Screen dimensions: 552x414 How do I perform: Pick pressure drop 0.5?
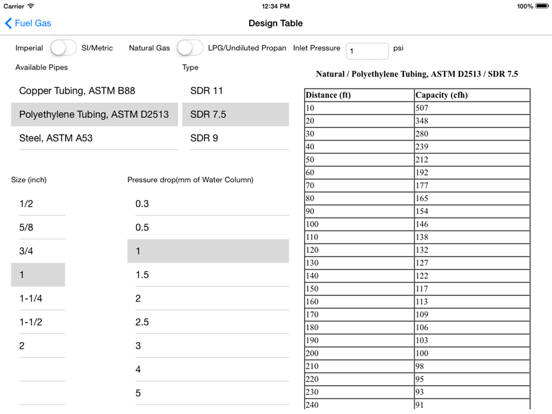pos(208,227)
